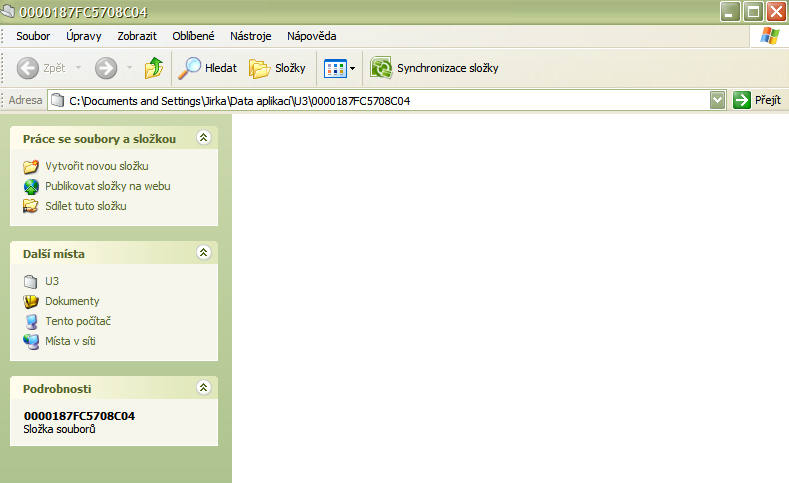Open U3 folder link in Další místa

(52, 281)
